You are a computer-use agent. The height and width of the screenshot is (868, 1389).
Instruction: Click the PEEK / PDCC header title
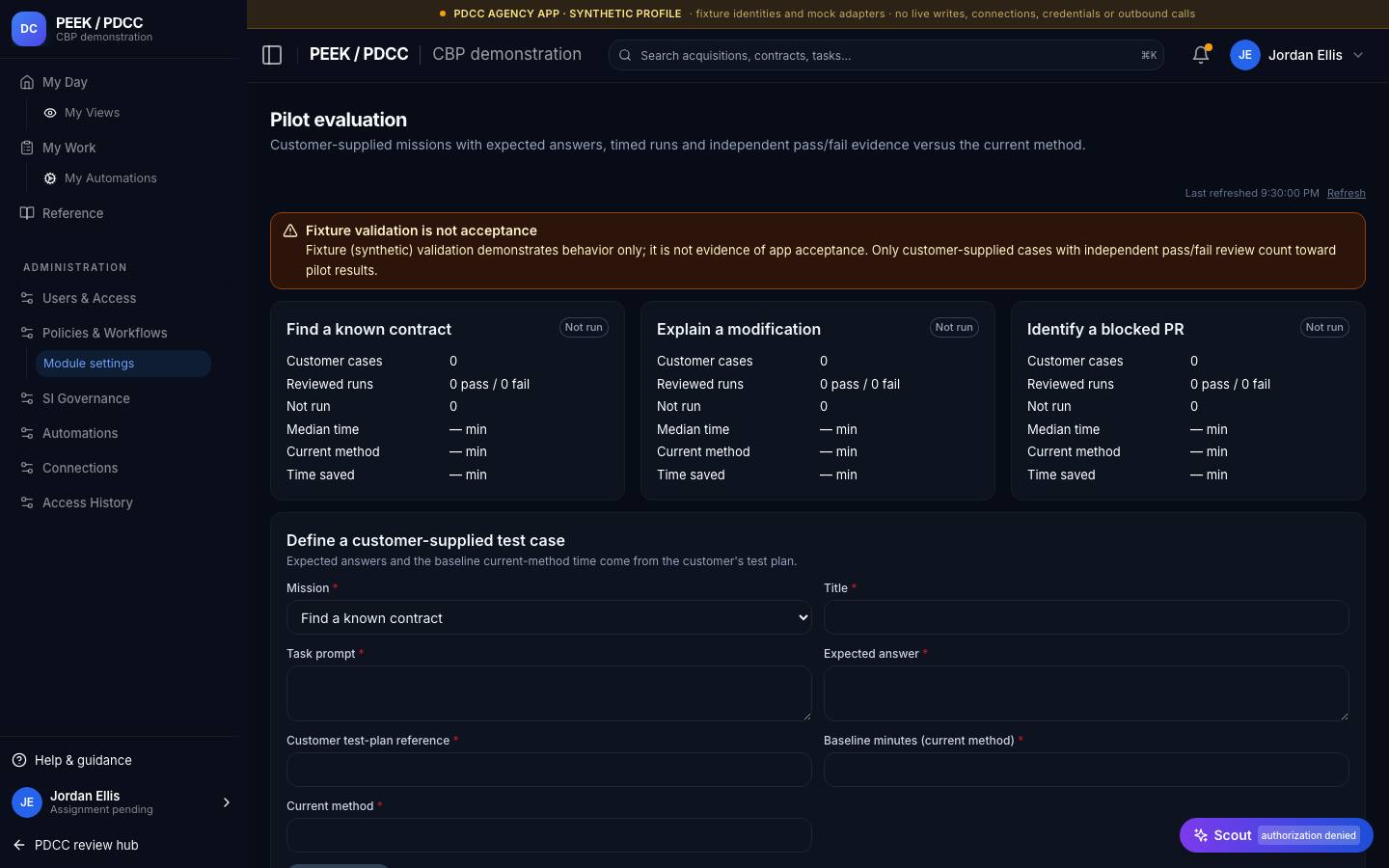pos(359,55)
